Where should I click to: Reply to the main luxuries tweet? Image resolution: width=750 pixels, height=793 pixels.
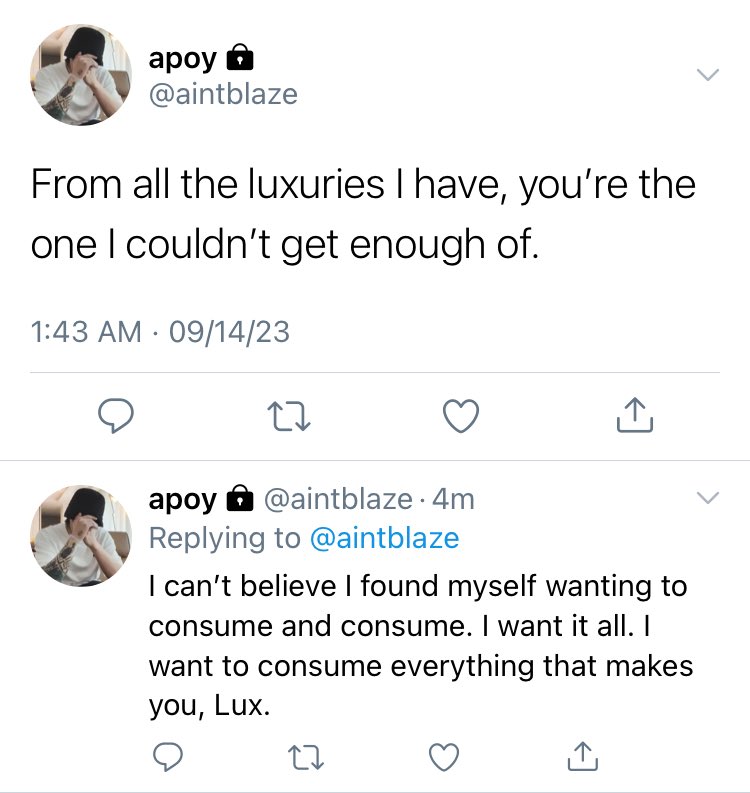click(x=116, y=415)
